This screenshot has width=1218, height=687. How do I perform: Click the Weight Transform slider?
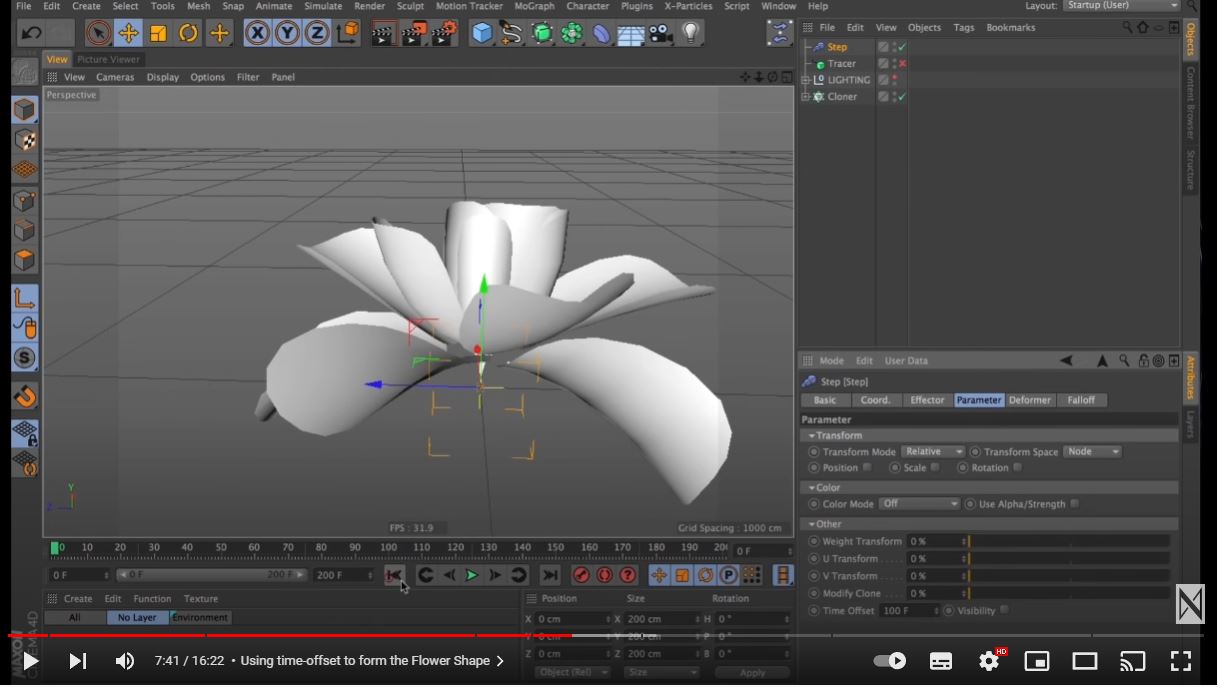coord(1069,542)
